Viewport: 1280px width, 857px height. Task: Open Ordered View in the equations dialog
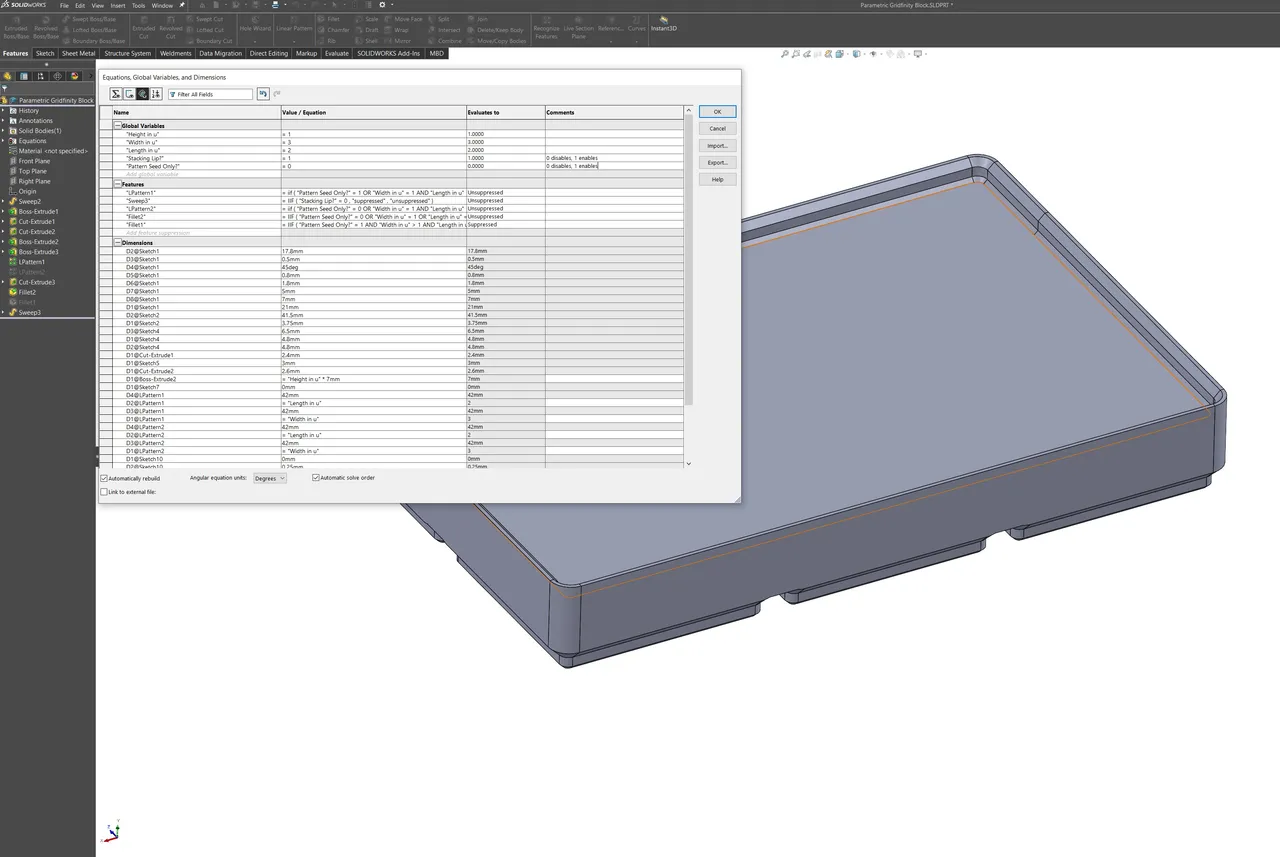click(x=156, y=93)
